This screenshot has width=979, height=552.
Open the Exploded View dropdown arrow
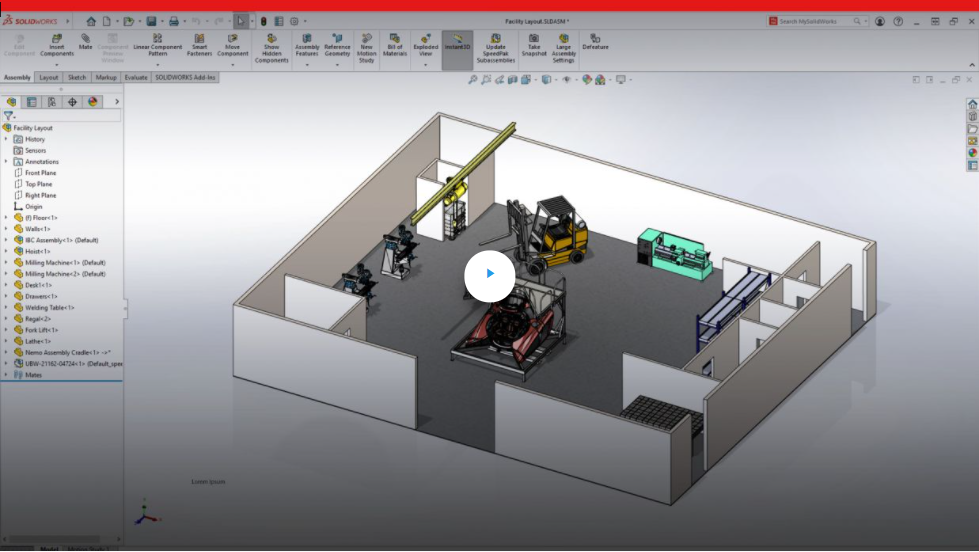coord(426,65)
